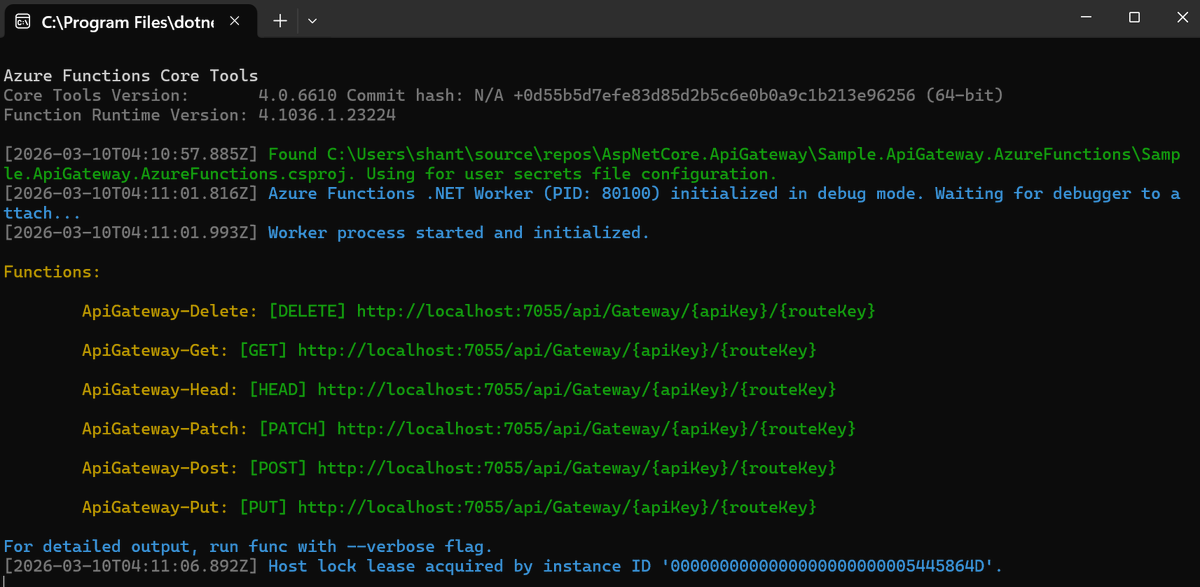Click the "ApiGateway-Head:" function name

tap(160, 389)
